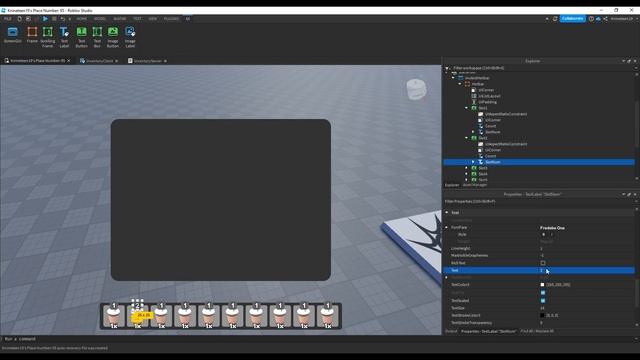Click the TextSize value field

pyautogui.click(x=586, y=308)
